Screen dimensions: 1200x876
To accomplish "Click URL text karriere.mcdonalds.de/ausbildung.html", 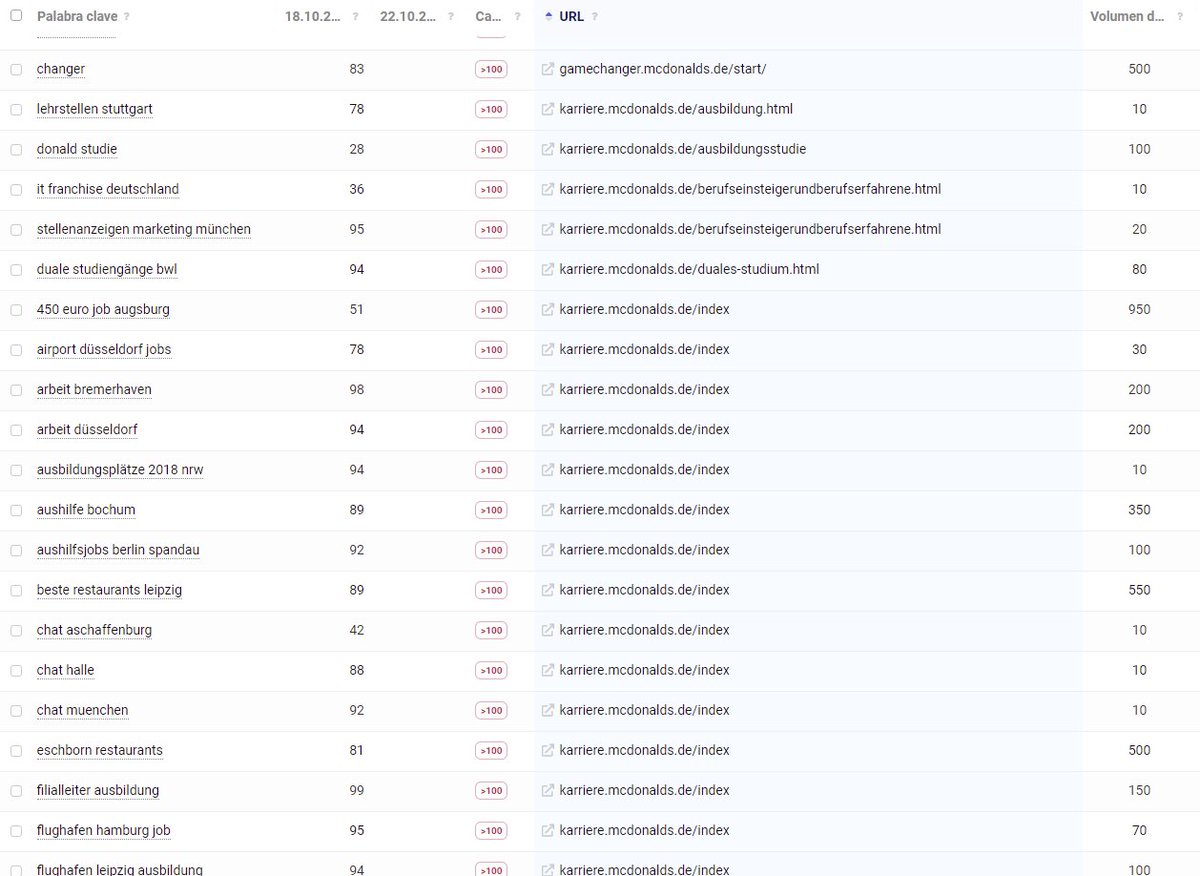I will (x=676, y=109).
